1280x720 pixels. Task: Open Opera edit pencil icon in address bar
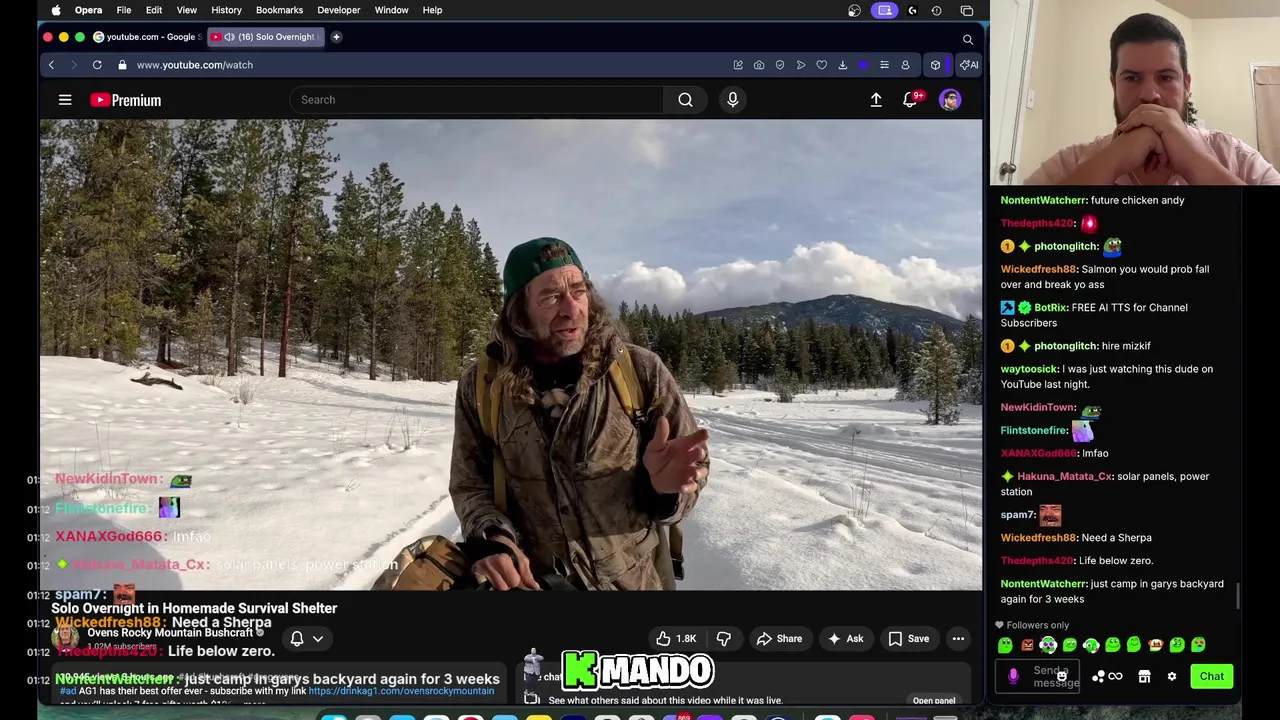(x=738, y=65)
